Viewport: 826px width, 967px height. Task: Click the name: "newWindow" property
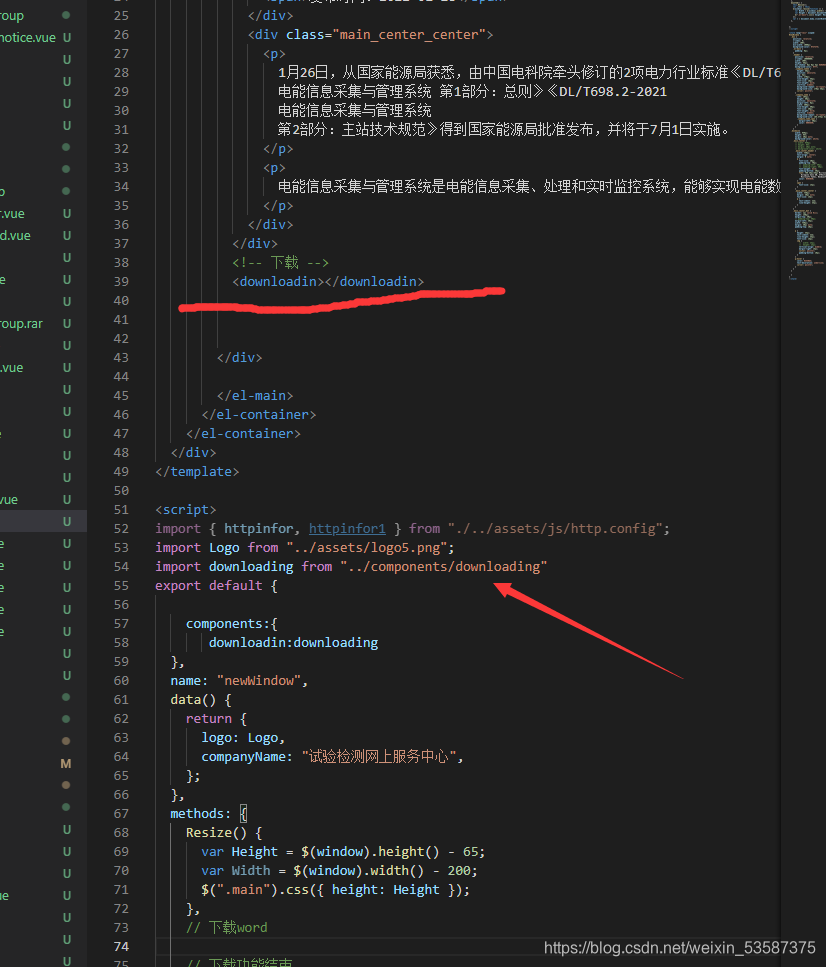[x=239, y=681]
